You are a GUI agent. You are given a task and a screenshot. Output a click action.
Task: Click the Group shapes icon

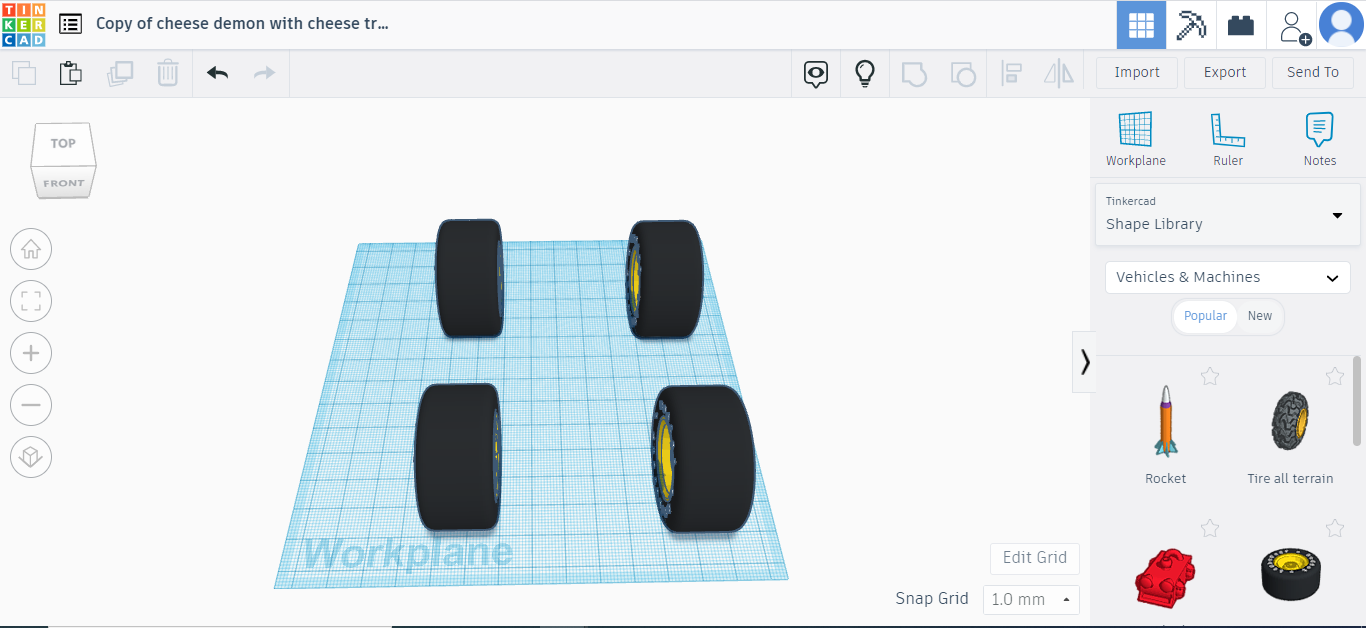tap(914, 74)
